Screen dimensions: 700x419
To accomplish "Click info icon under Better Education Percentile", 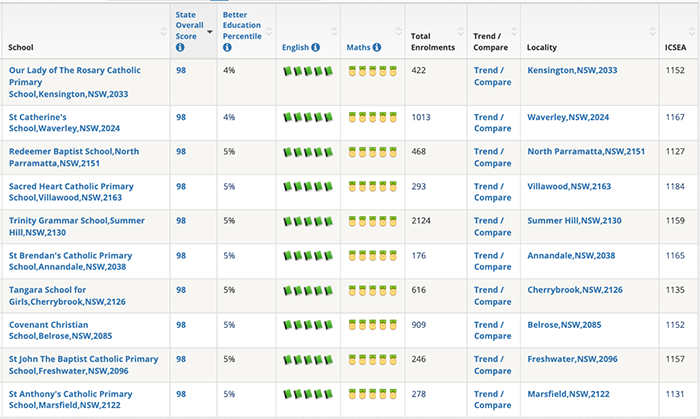I will 227,47.
